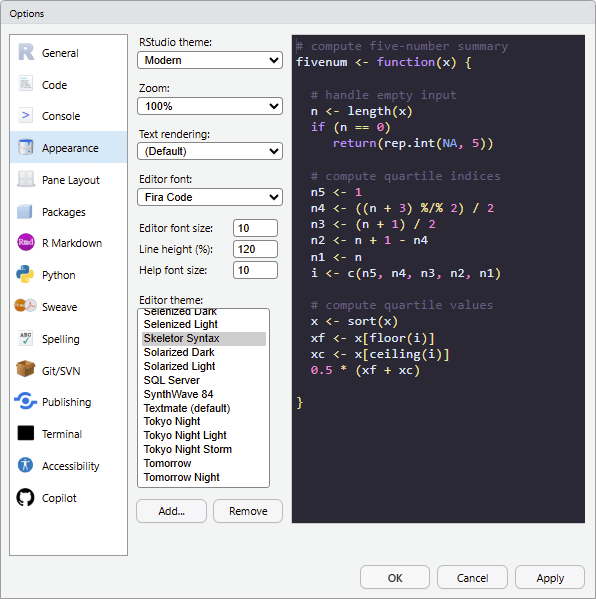The width and height of the screenshot is (596, 599).
Task: Open the Zoom level dropdown
Action: coord(210,106)
